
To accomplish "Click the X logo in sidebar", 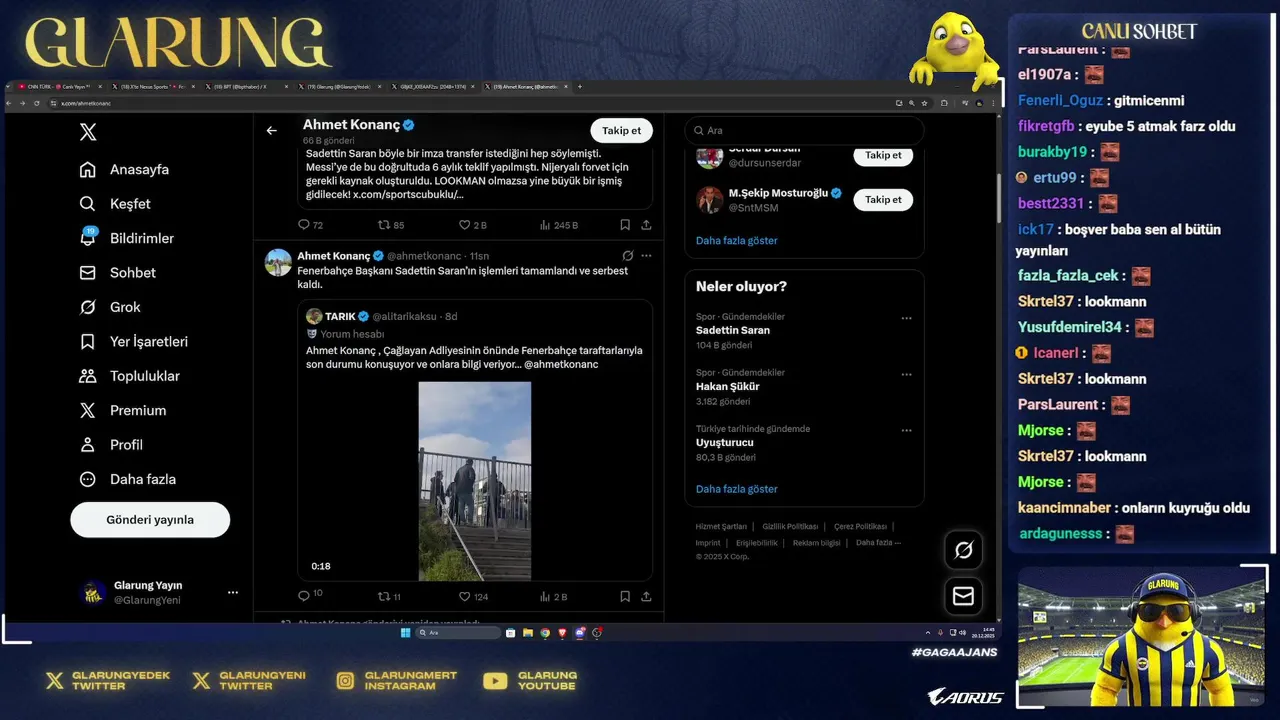I will 88,132.
